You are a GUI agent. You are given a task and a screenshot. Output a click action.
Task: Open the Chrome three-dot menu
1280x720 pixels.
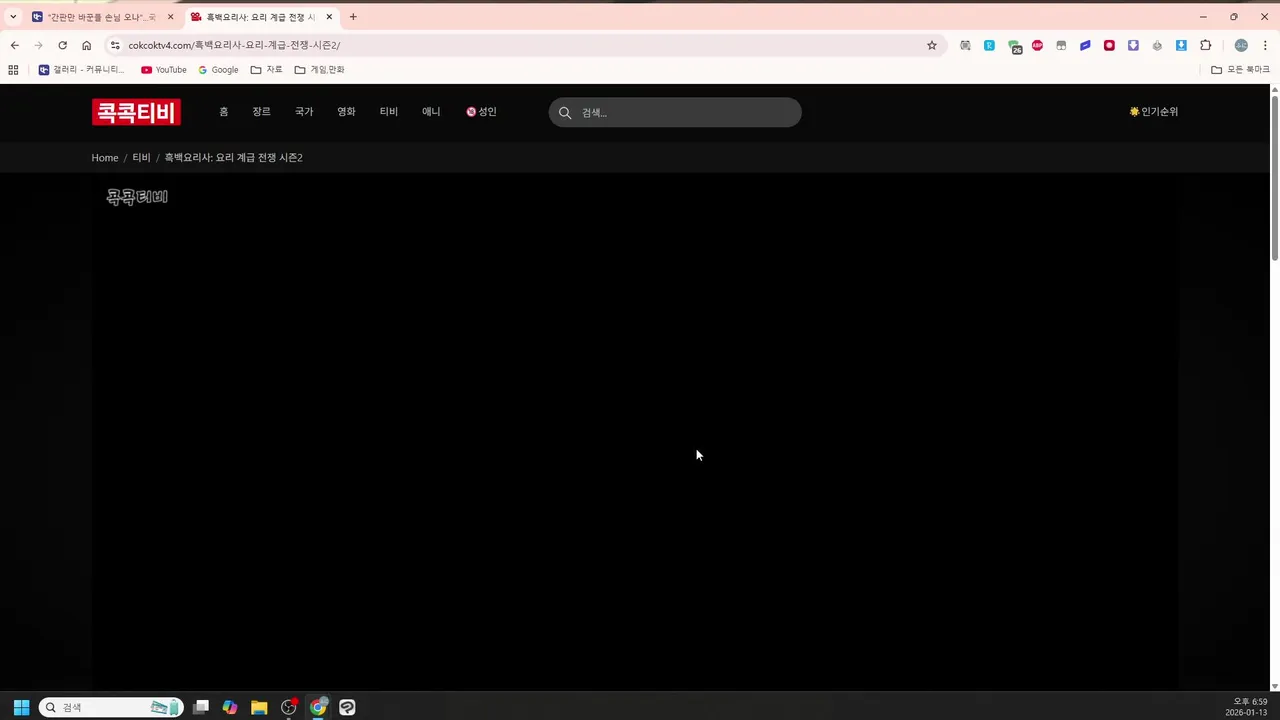click(x=1265, y=45)
